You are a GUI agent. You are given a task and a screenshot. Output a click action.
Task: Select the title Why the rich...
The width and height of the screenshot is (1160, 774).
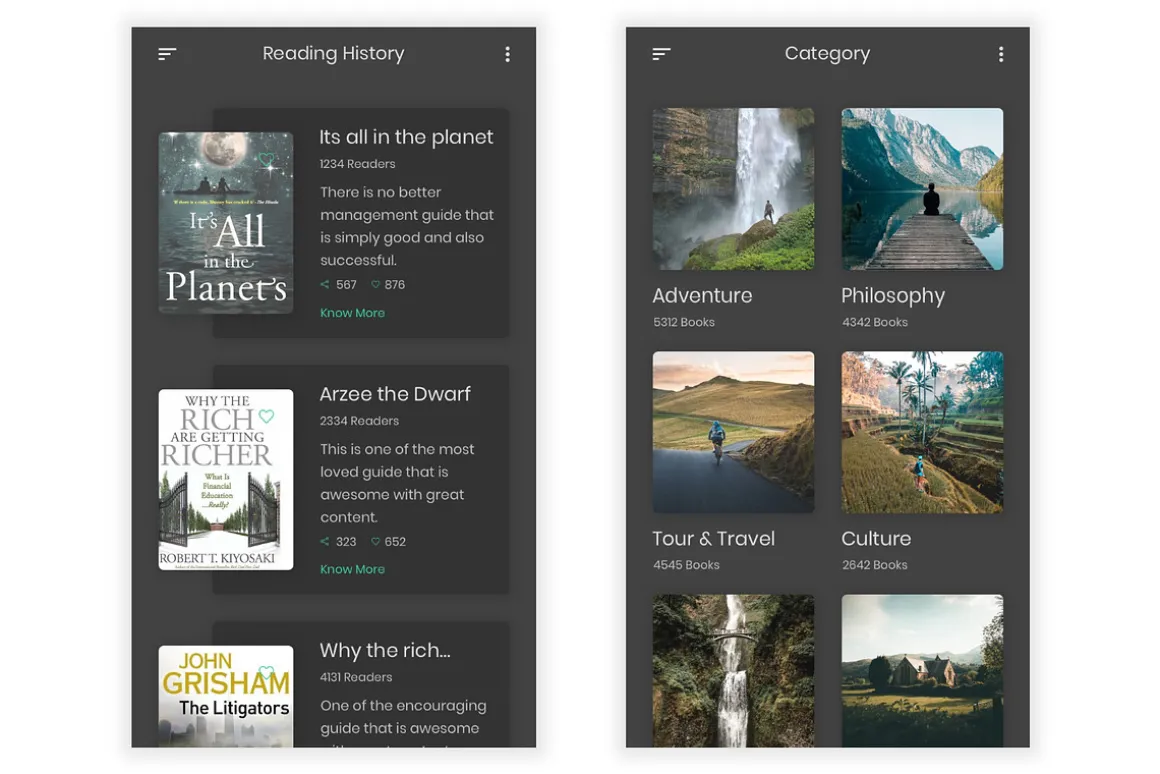[x=385, y=650]
